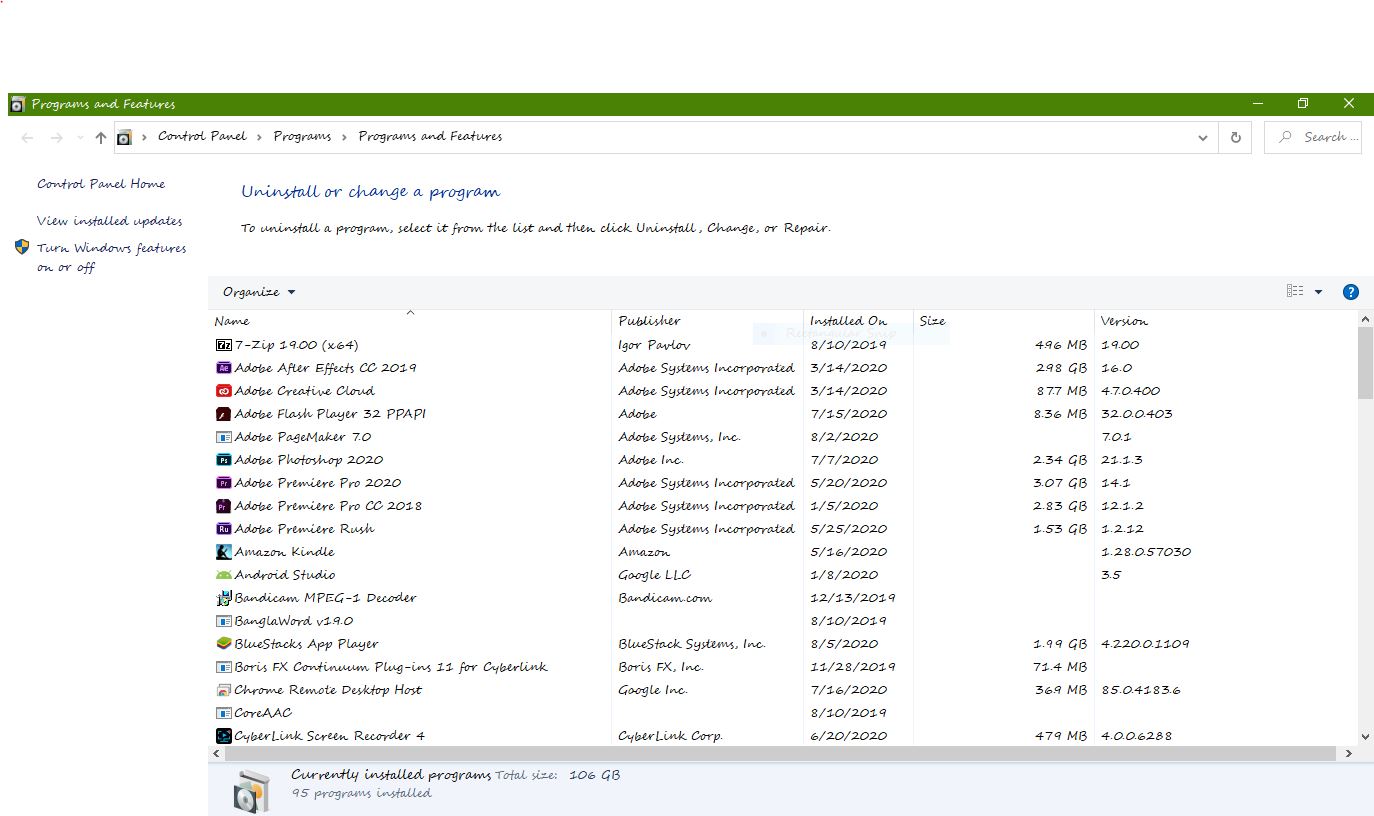Click the vertical scrollbar up arrow

1366,319
